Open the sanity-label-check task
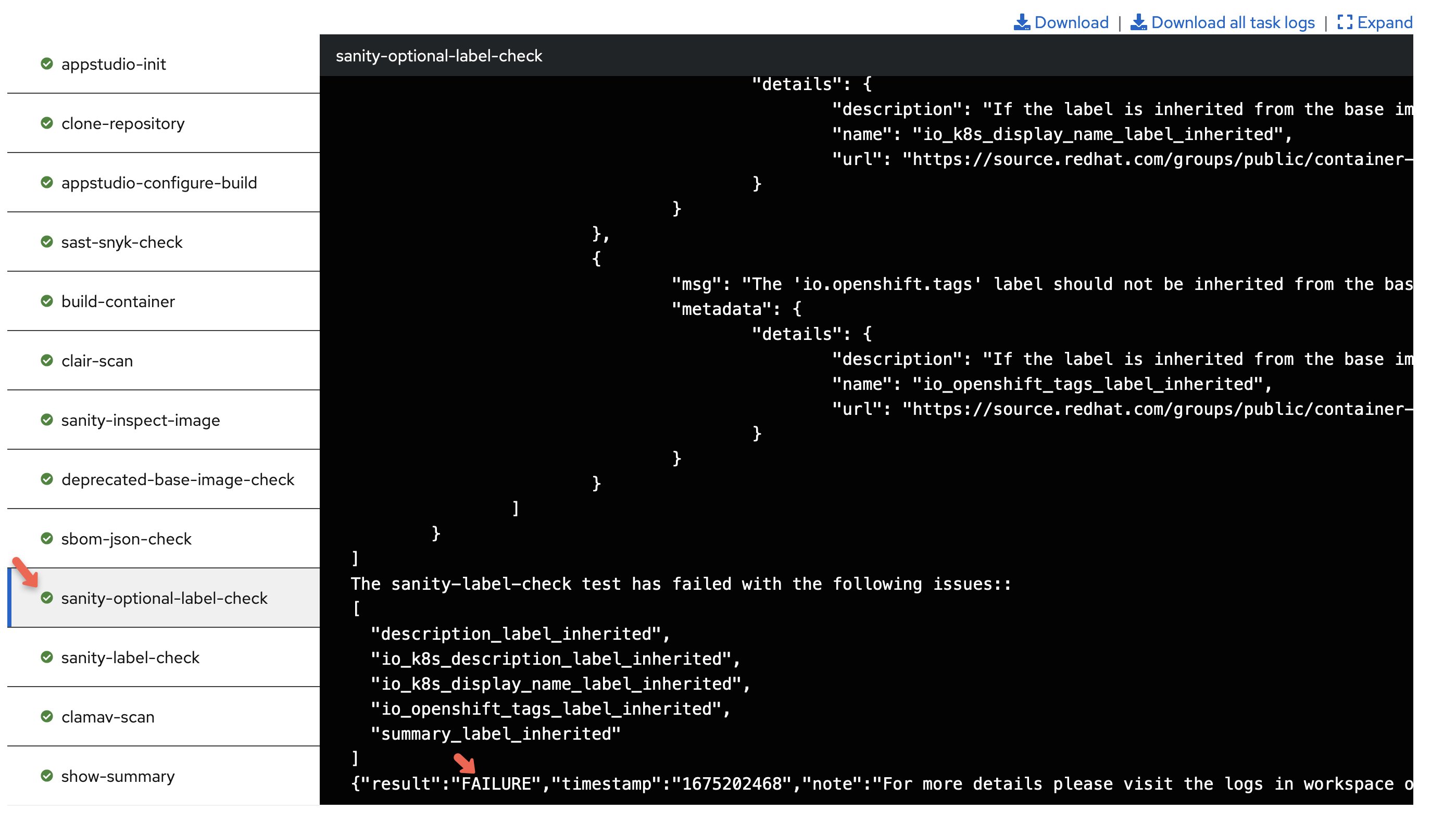The height and width of the screenshot is (836, 1456). [130, 657]
